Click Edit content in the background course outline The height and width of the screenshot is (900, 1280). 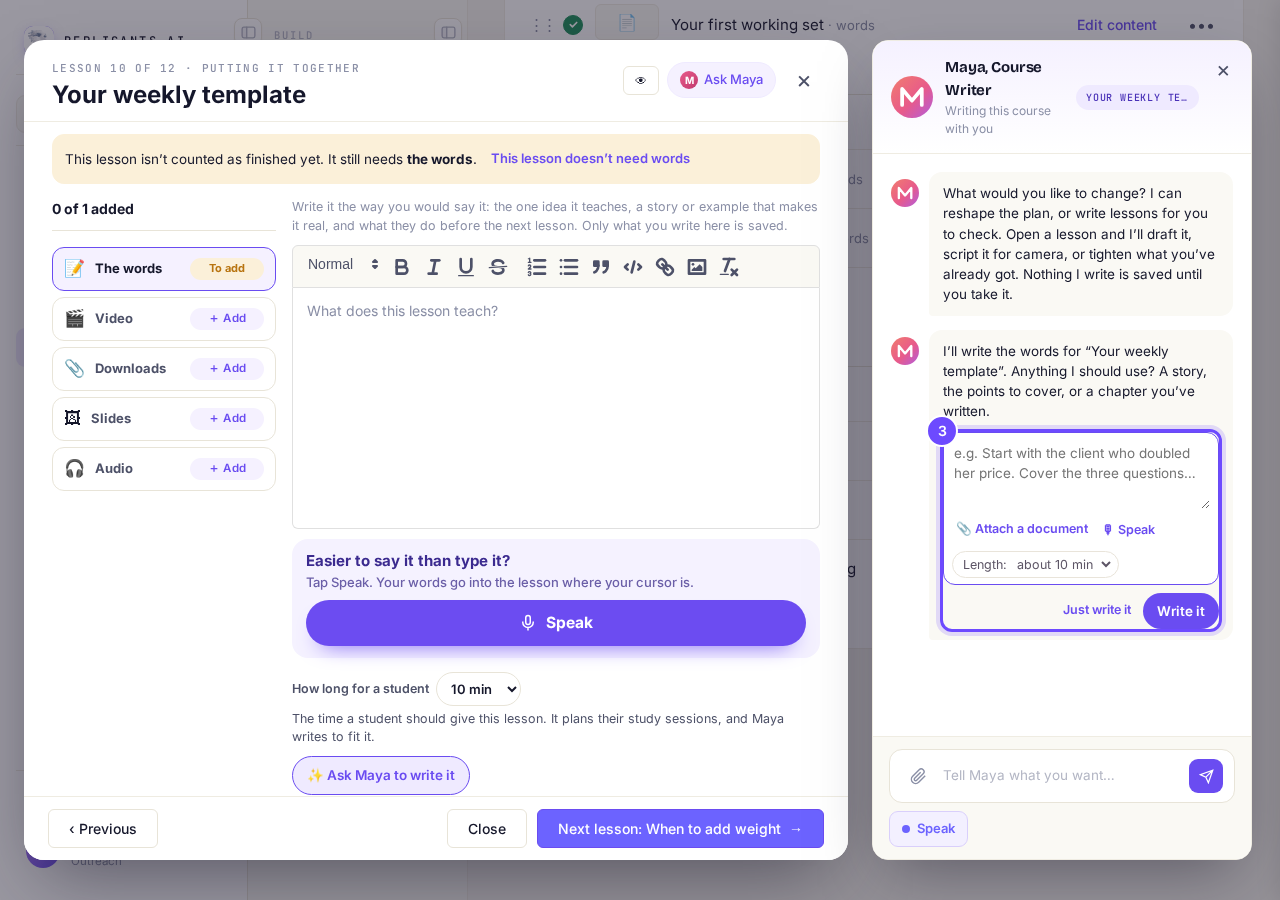point(1117,25)
